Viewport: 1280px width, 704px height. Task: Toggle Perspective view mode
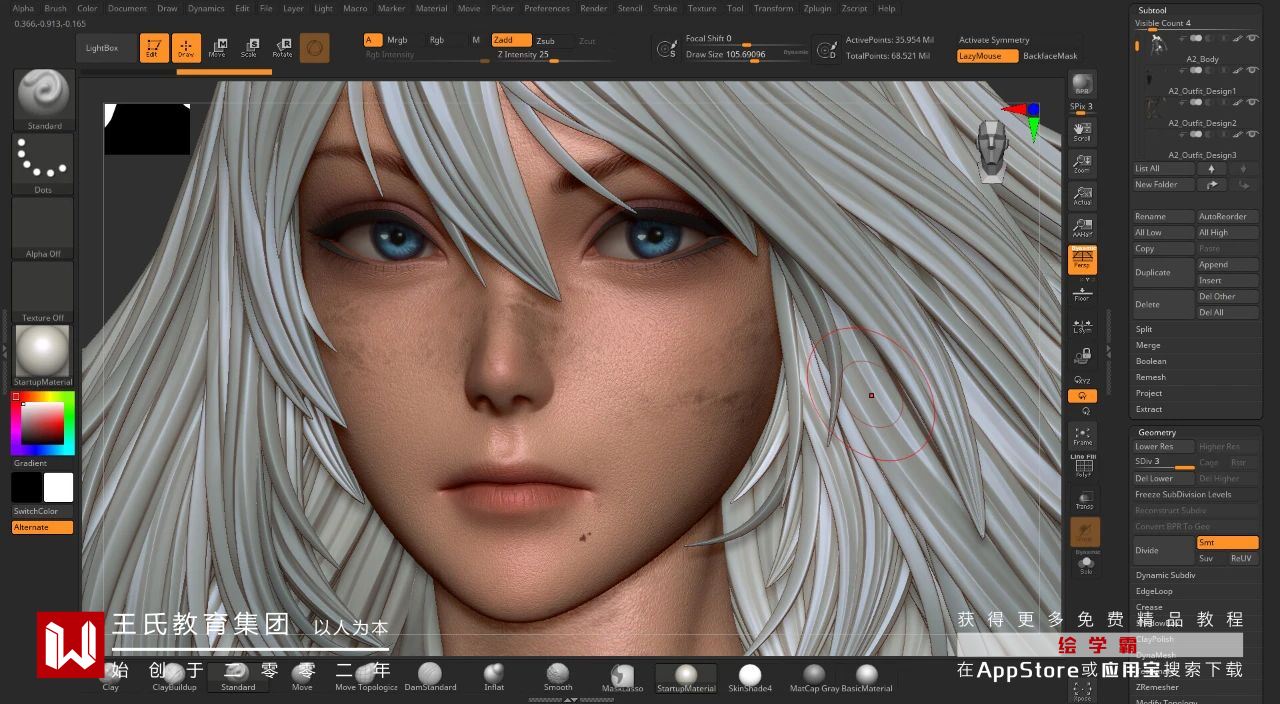pos(1083,260)
